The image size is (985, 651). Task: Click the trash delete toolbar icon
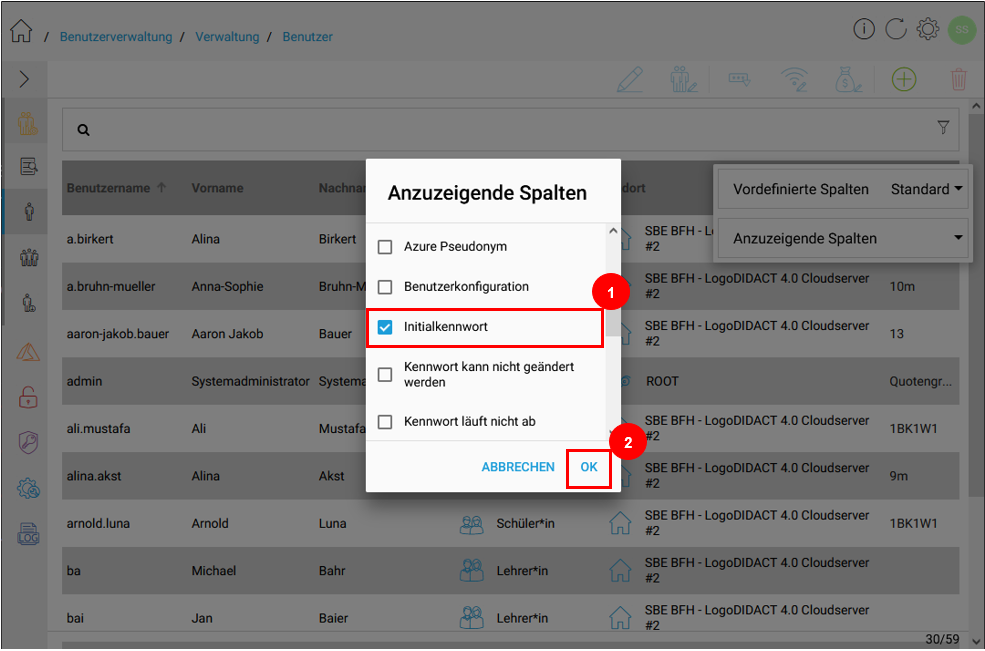click(959, 80)
